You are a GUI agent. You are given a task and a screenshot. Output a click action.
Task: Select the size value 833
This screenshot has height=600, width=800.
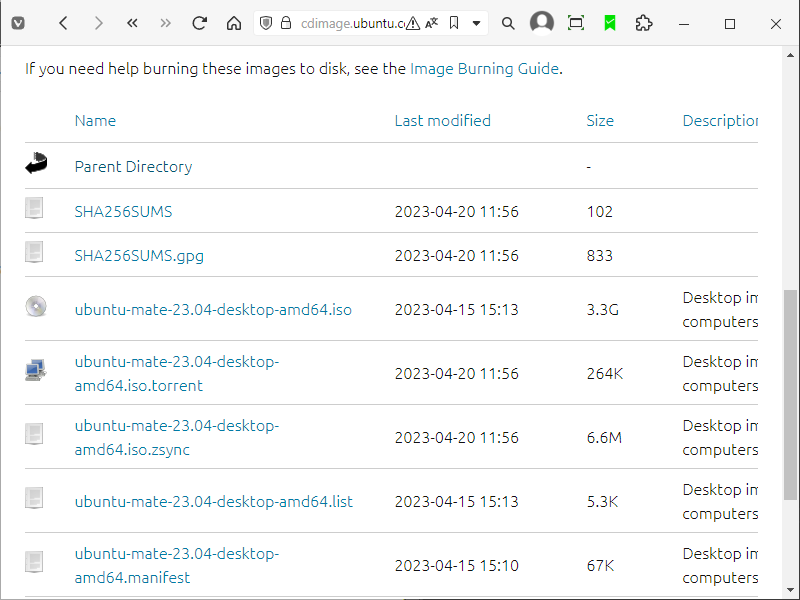[599, 255]
